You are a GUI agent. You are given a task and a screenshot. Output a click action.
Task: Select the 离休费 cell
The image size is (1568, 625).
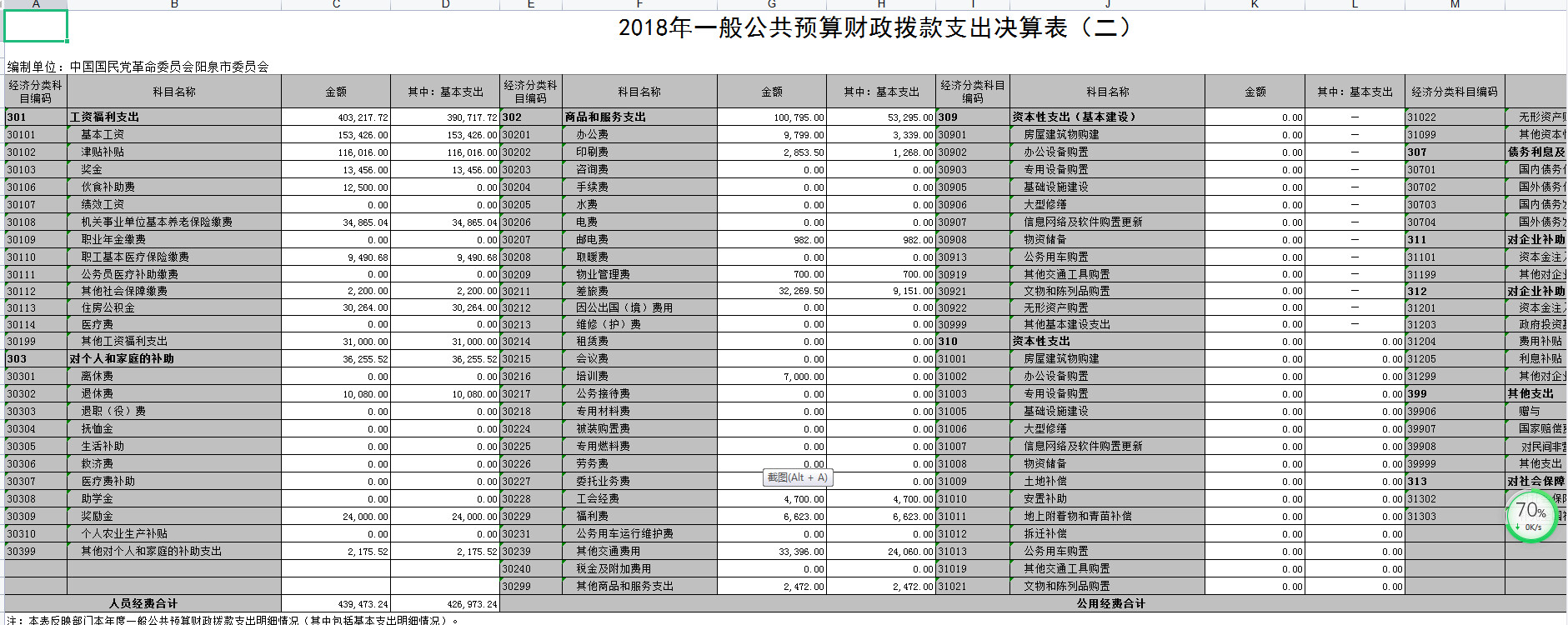(174, 377)
